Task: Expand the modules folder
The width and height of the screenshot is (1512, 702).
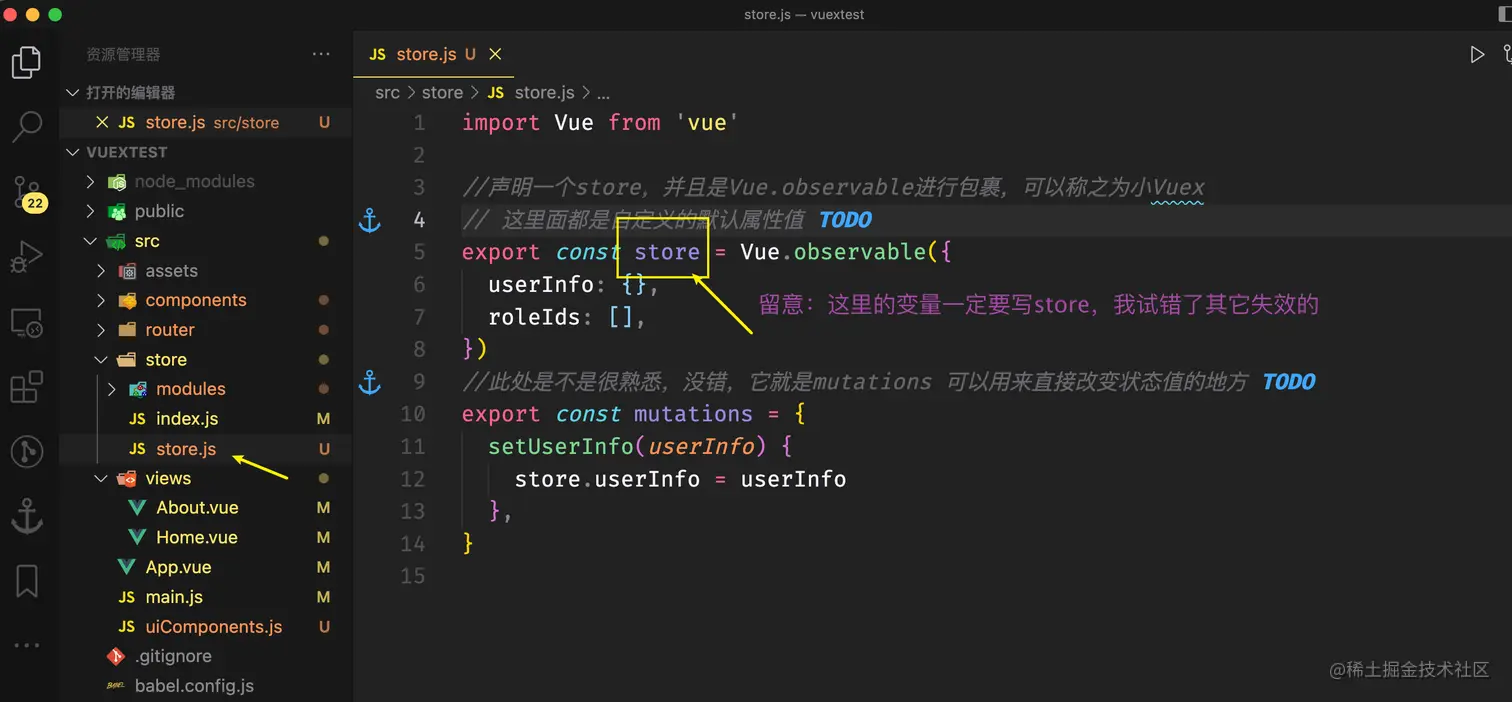Action: [112, 389]
